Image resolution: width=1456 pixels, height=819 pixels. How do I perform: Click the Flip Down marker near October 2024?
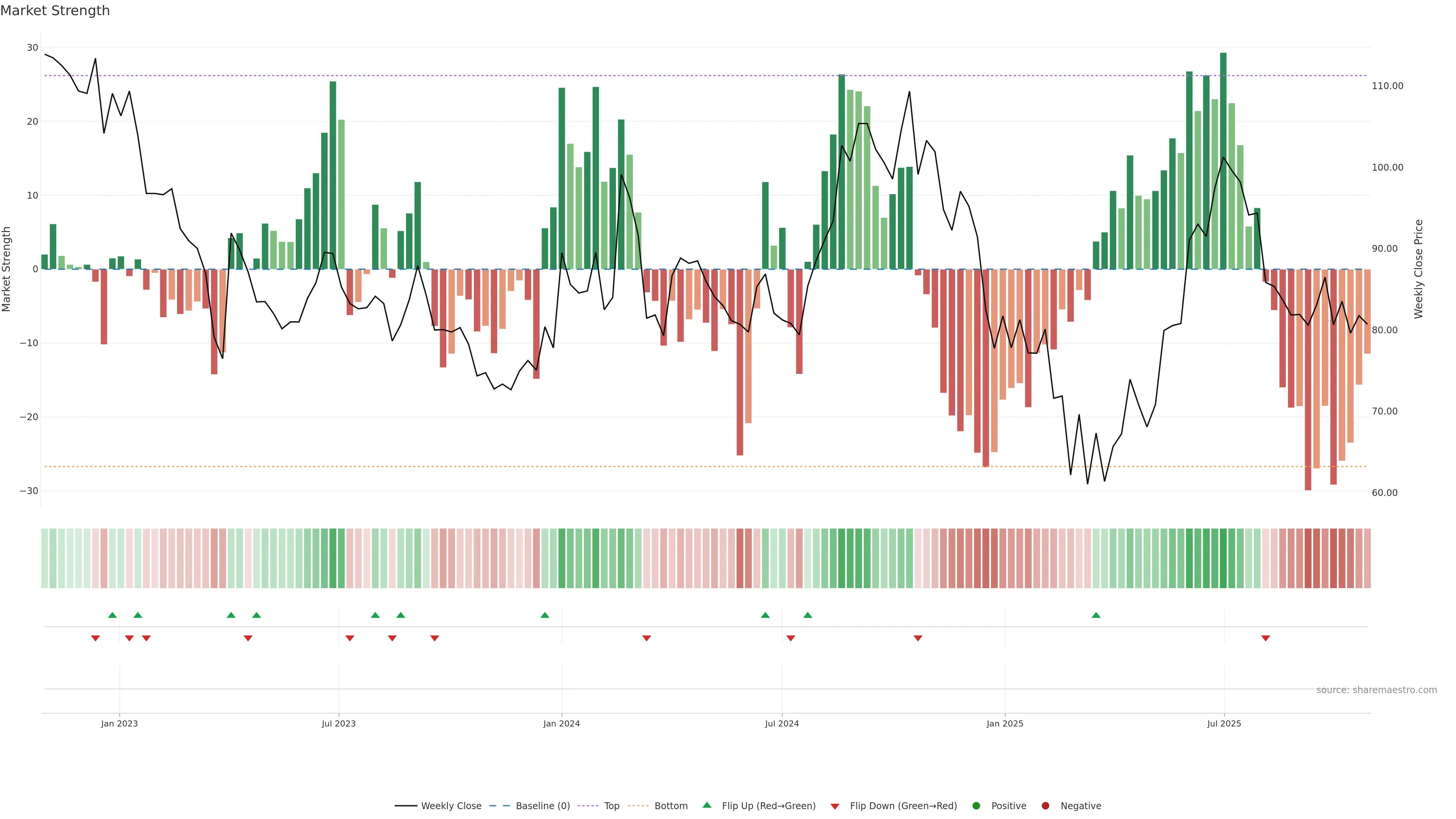[918, 638]
